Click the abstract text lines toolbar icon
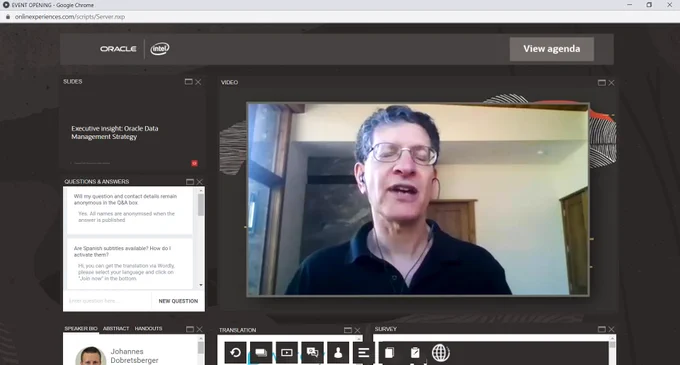Viewport: 680px width, 365px height. (363, 353)
